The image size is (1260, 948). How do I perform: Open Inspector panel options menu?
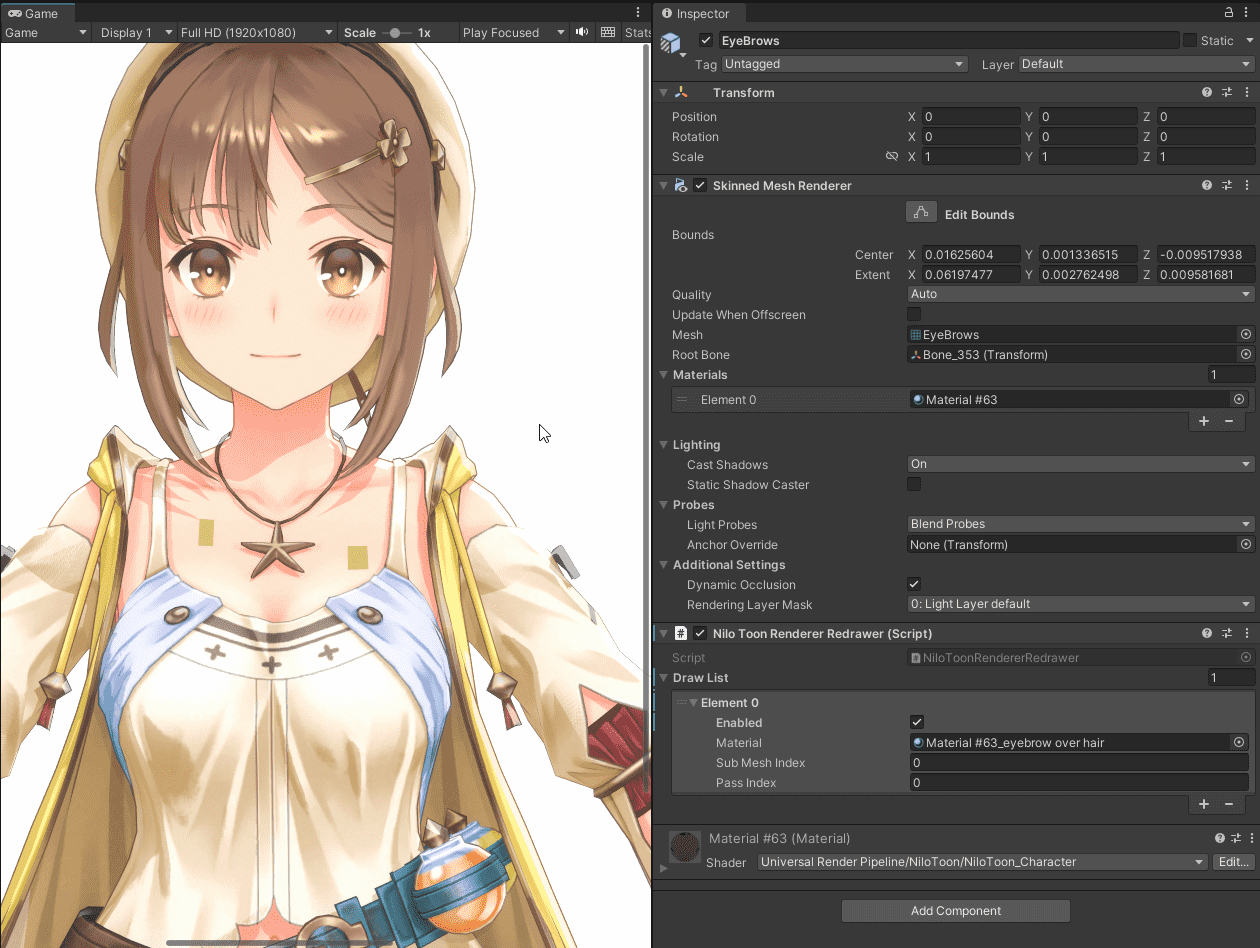1248,13
